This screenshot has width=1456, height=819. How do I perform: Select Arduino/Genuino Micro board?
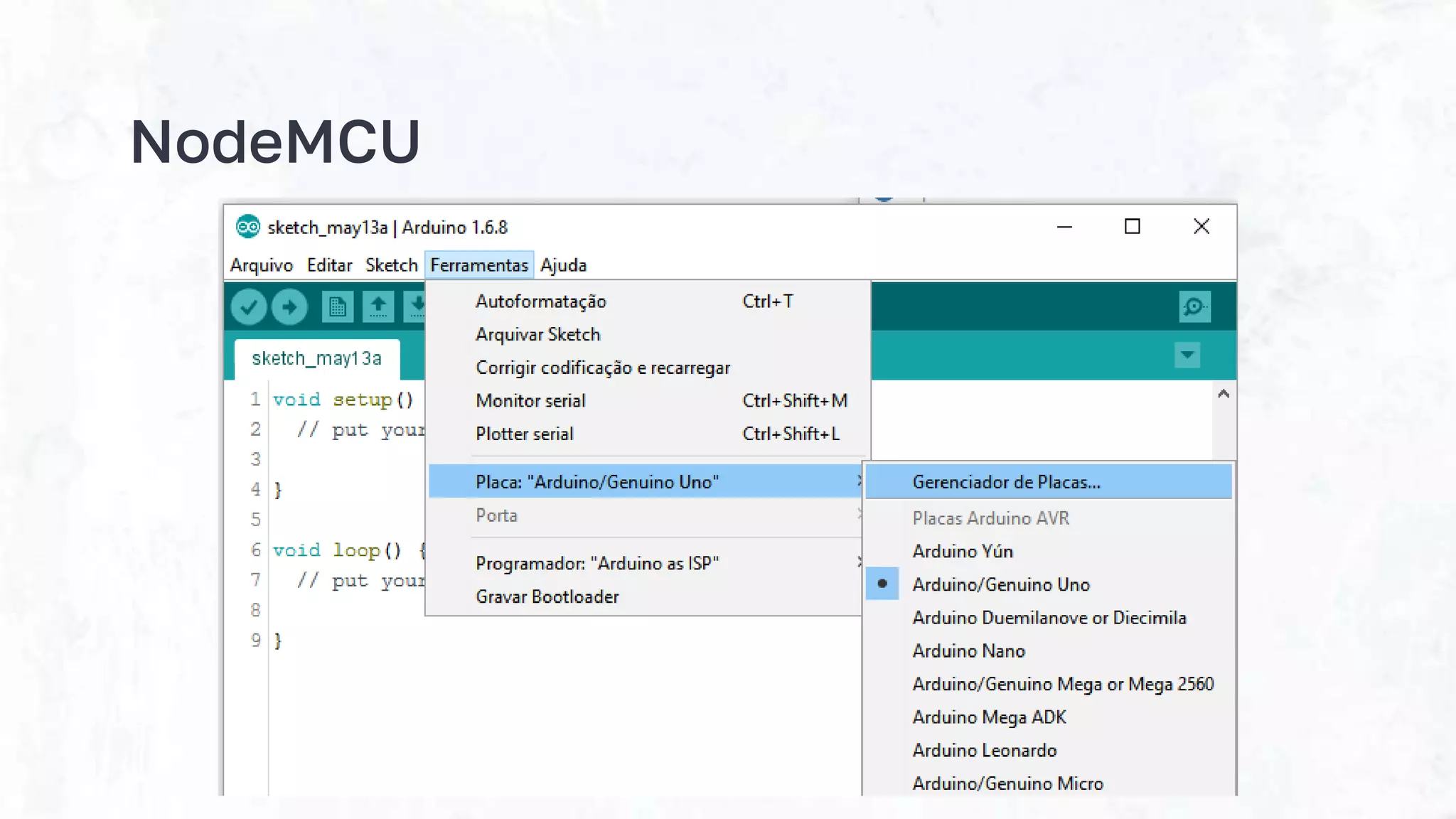click(x=1049, y=783)
